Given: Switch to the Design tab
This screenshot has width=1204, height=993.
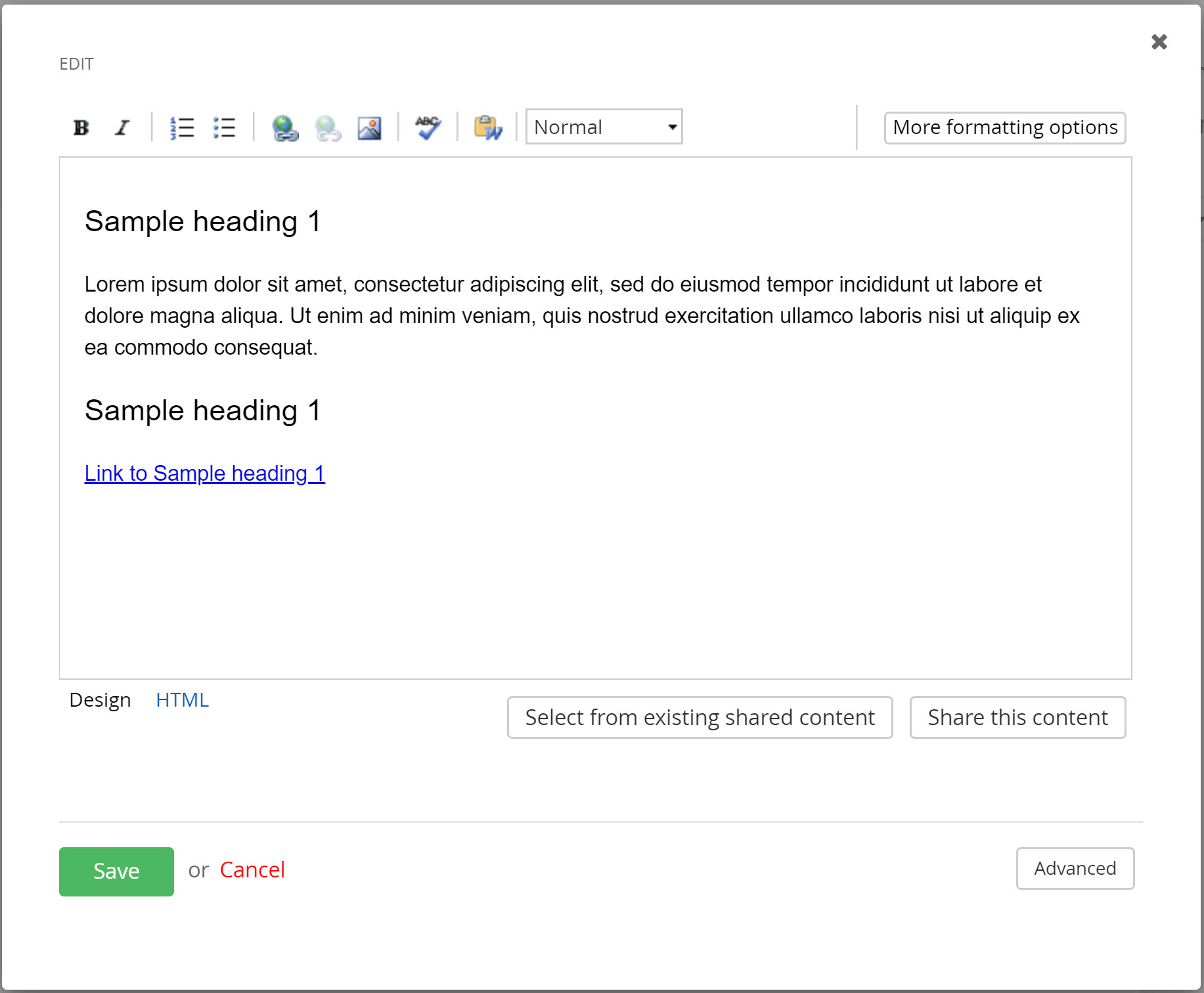Looking at the screenshot, I should (x=100, y=700).
